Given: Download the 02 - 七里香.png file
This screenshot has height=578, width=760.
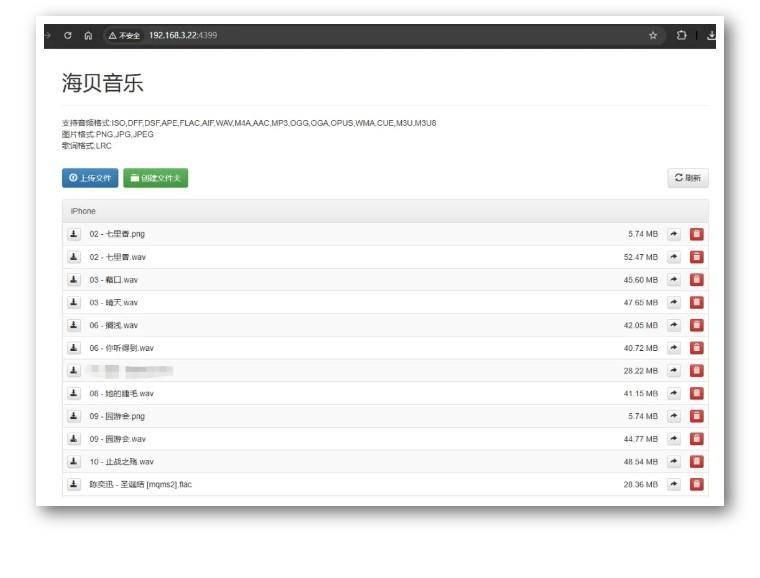Looking at the screenshot, I should (74, 234).
